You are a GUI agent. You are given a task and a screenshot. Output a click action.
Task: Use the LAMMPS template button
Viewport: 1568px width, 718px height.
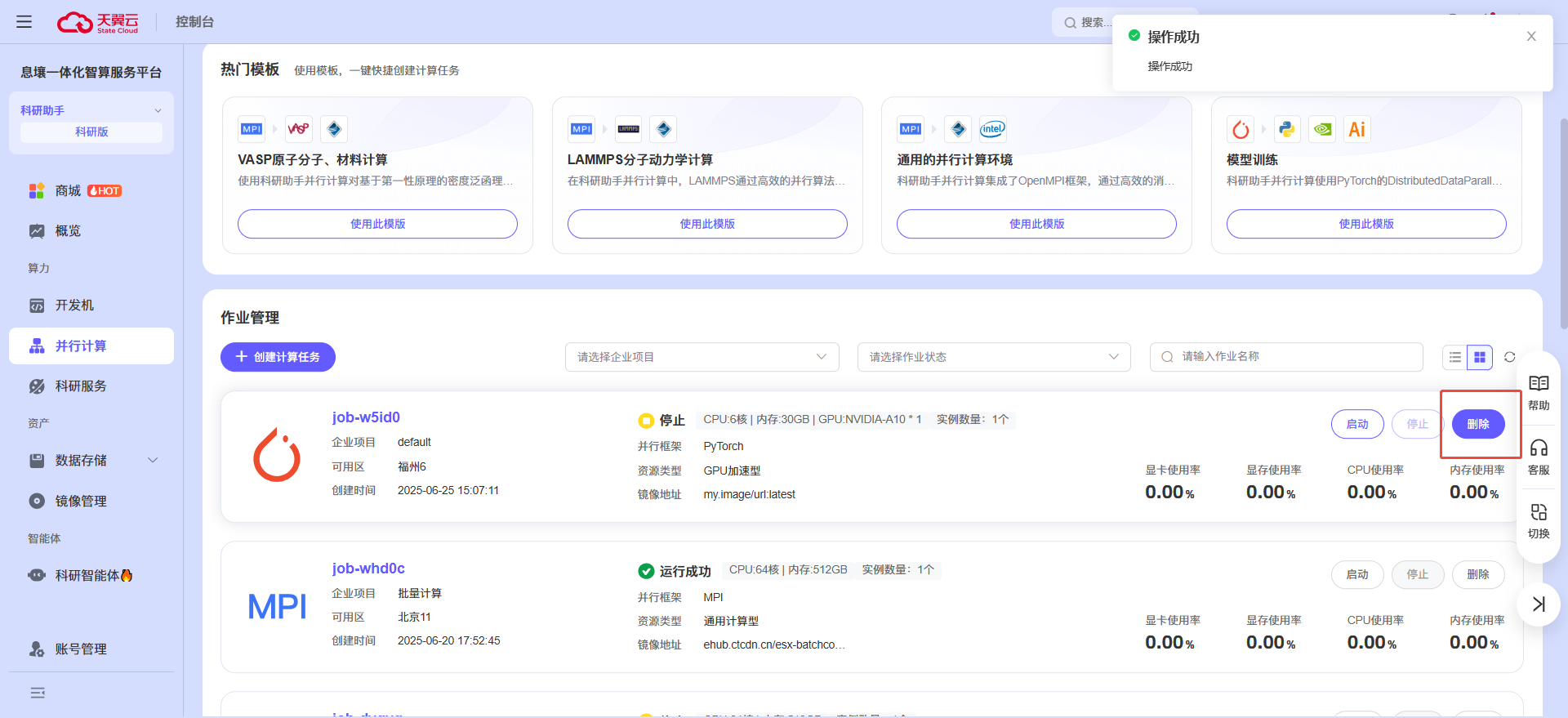[x=707, y=224]
